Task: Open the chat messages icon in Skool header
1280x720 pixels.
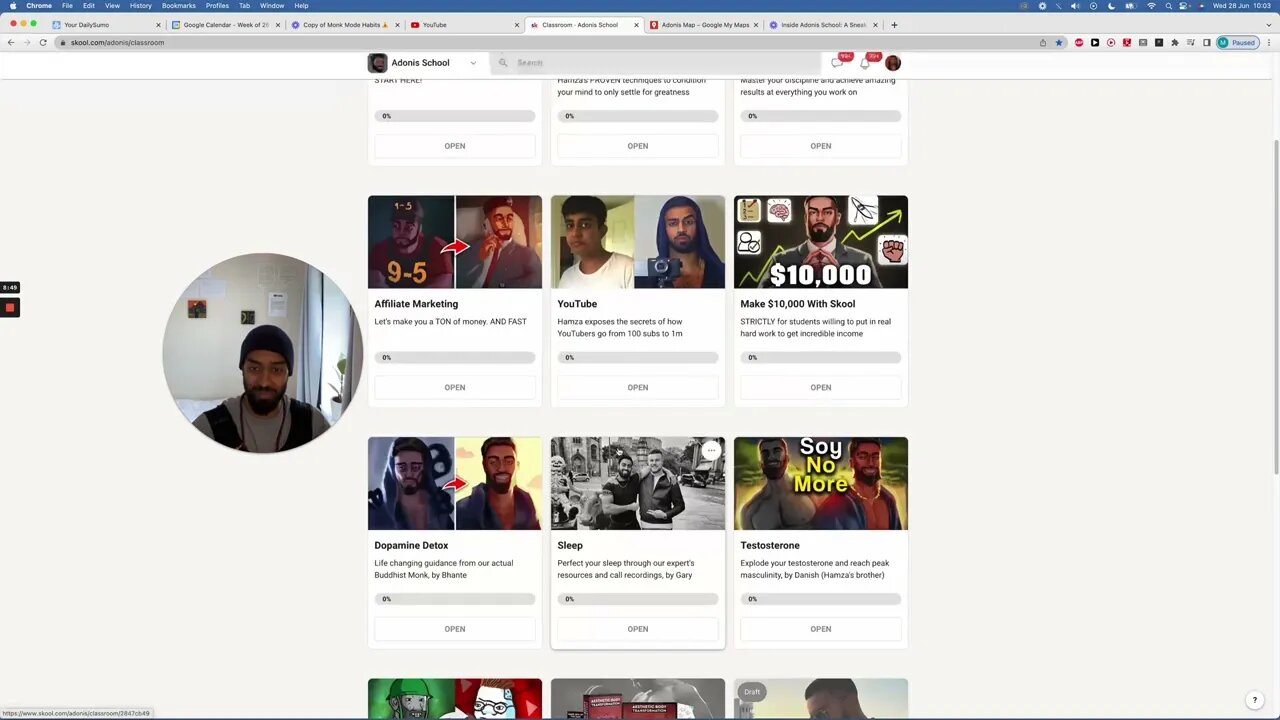Action: click(x=837, y=63)
